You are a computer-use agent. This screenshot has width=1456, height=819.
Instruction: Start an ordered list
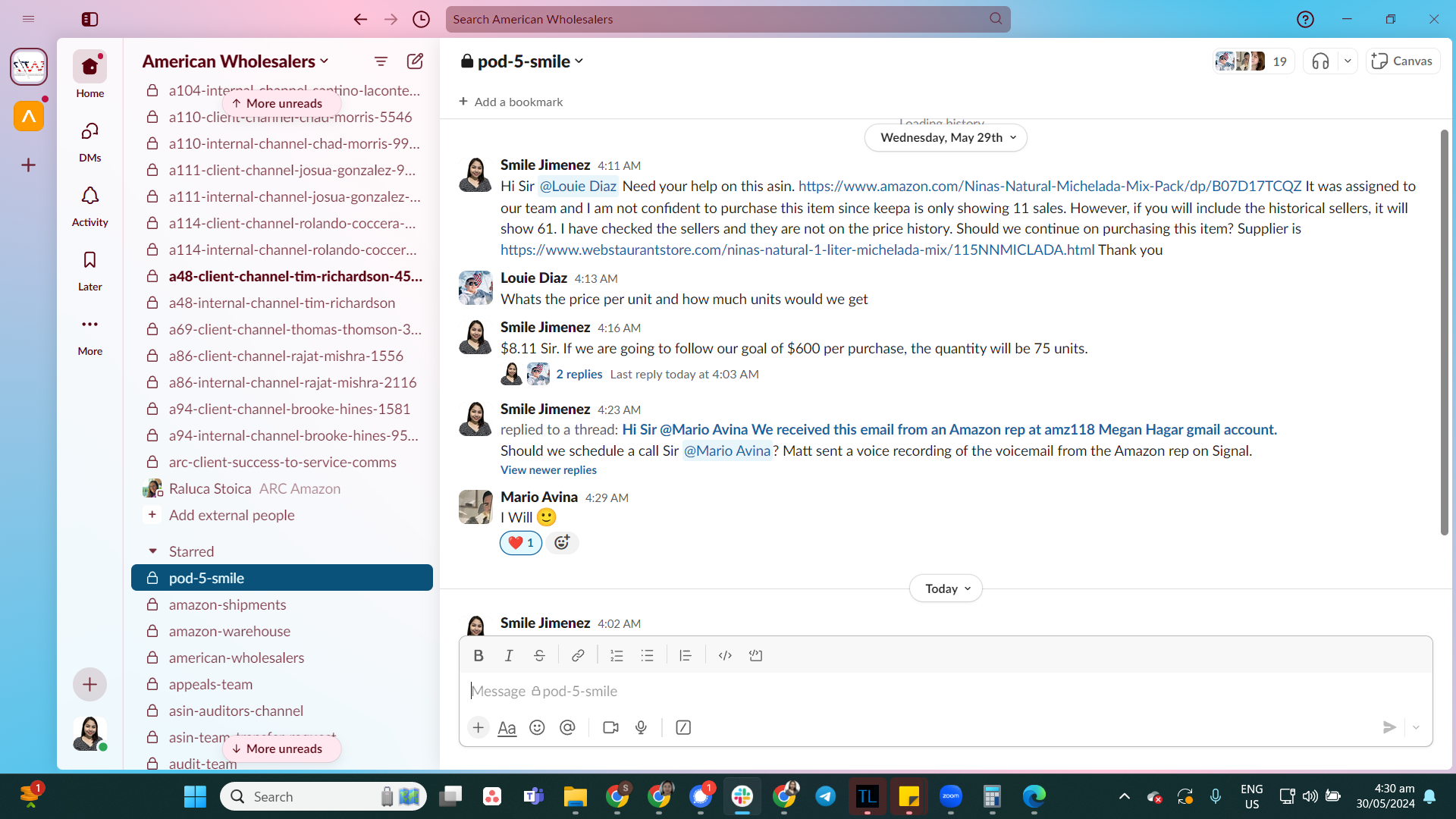(617, 656)
